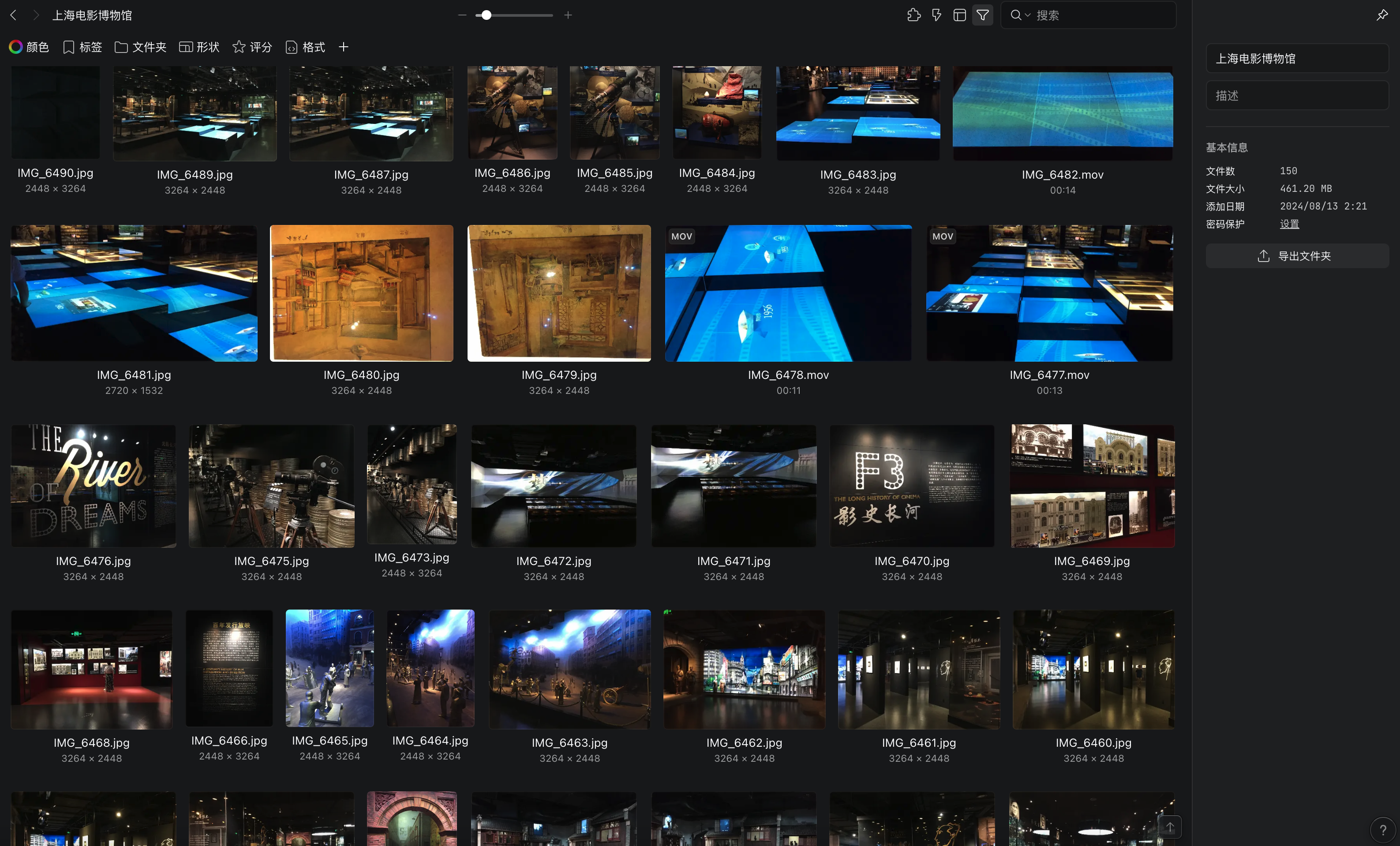Open the 评分 rating filter
The width and height of the screenshot is (1400, 846).
coord(252,47)
